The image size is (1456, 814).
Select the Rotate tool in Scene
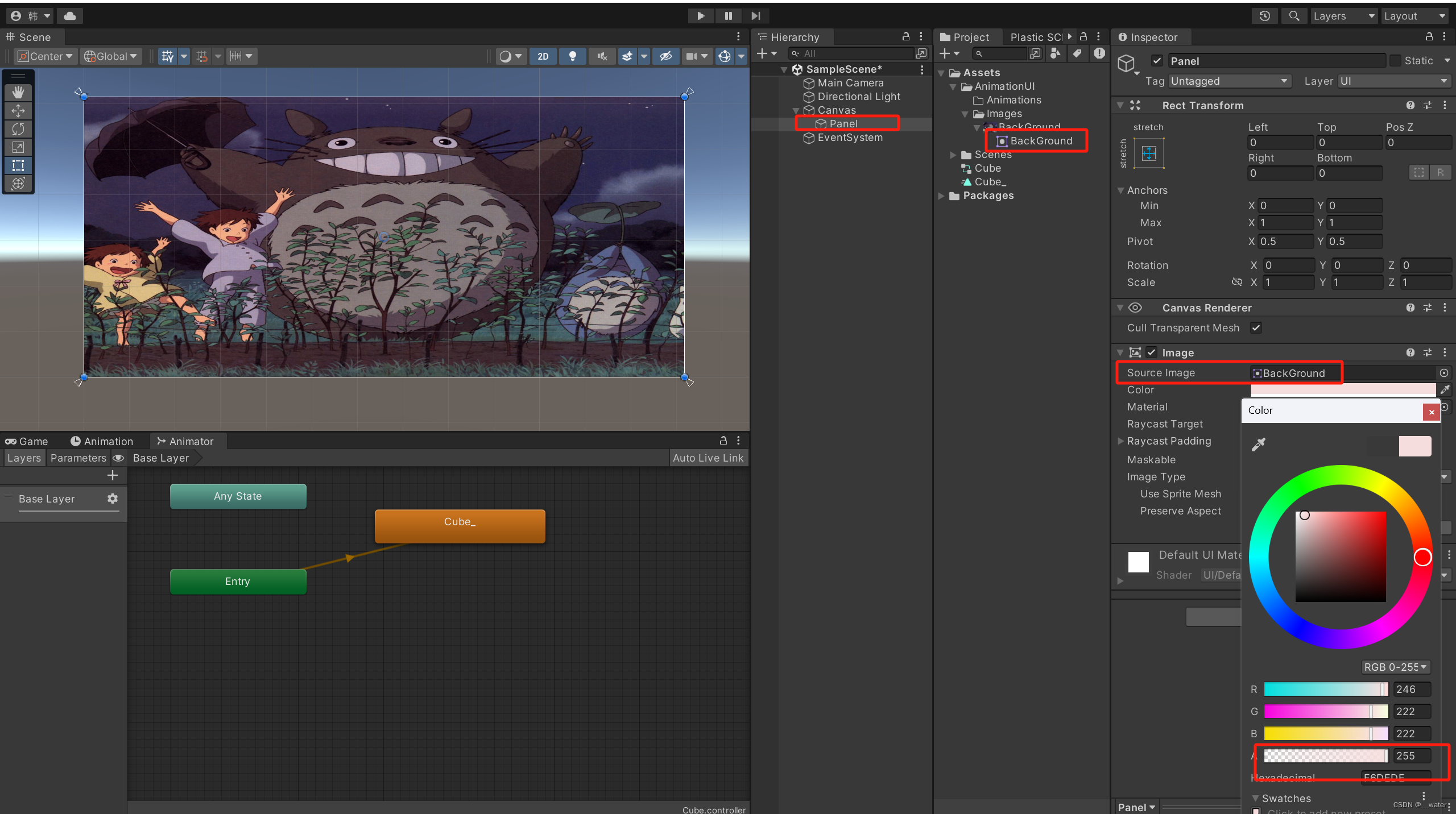pyautogui.click(x=18, y=129)
